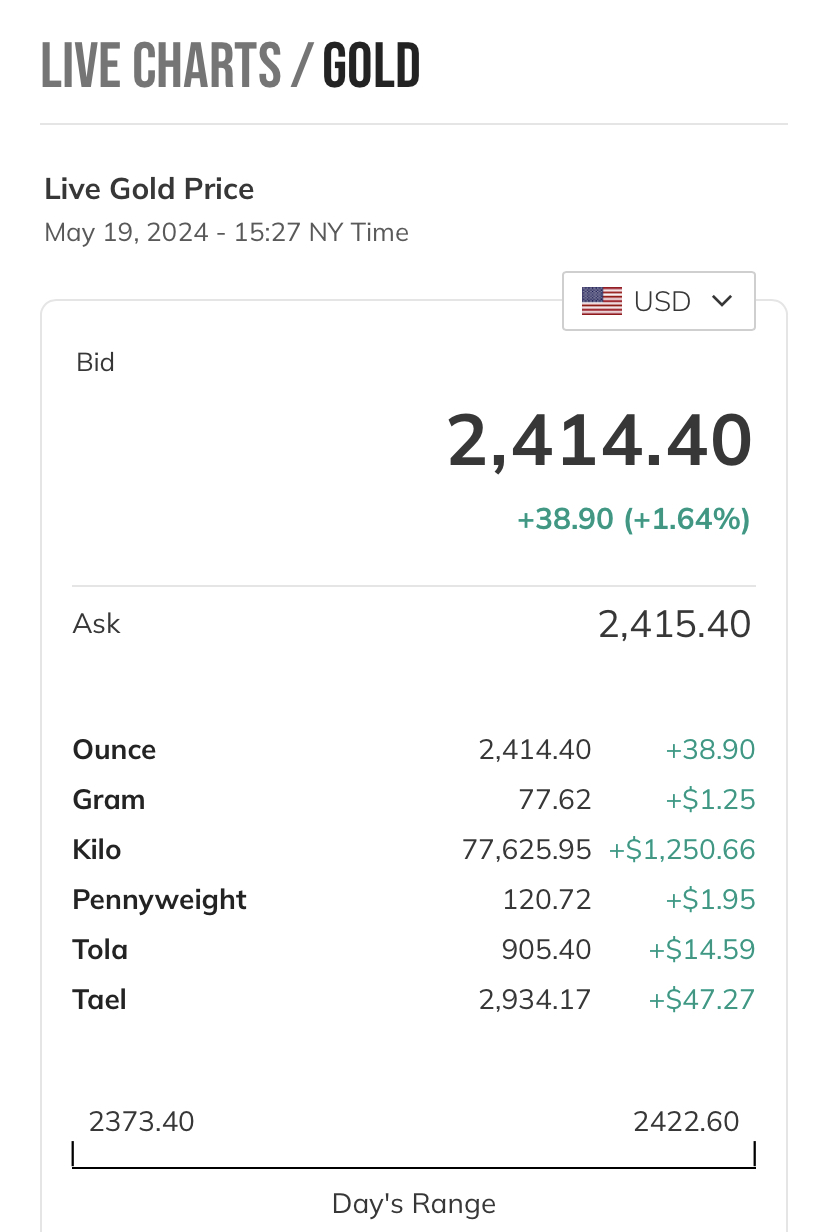Click the US flag icon
This screenshot has width=828, height=1232.
click(602, 301)
